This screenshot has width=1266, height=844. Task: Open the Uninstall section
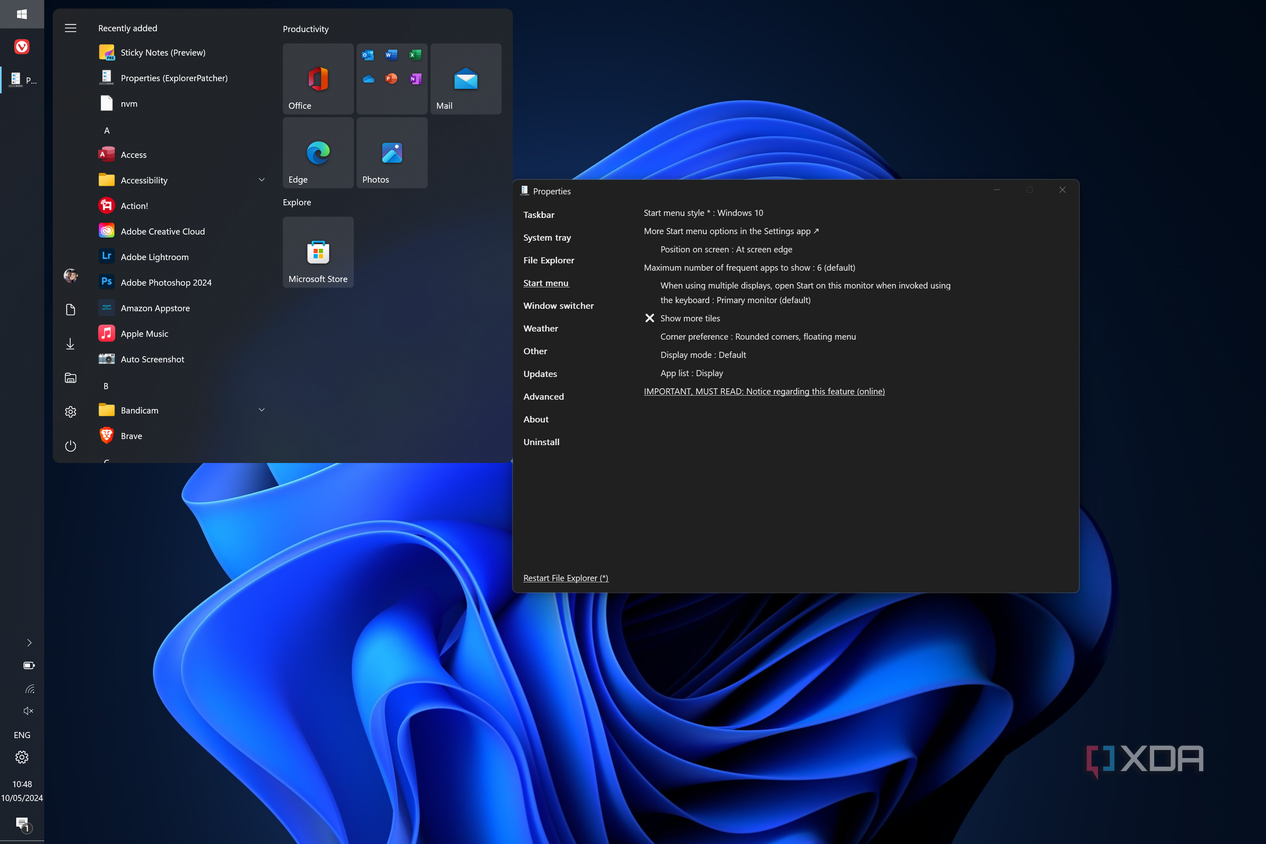pyautogui.click(x=541, y=442)
